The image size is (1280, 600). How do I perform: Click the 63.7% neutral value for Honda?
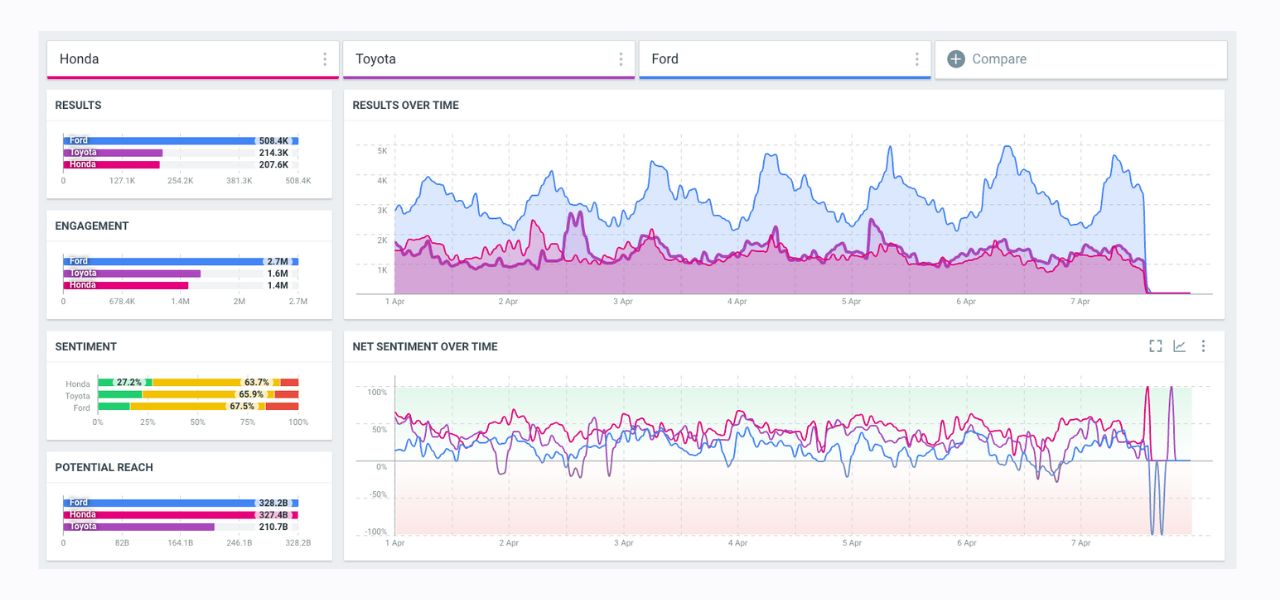pos(256,382)
